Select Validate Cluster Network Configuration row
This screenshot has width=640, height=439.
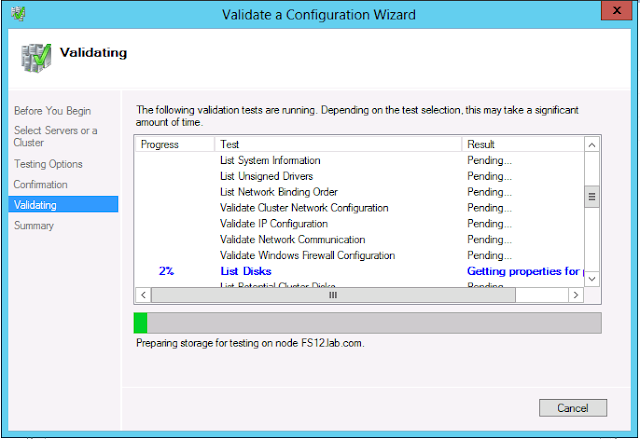(360, 208)
